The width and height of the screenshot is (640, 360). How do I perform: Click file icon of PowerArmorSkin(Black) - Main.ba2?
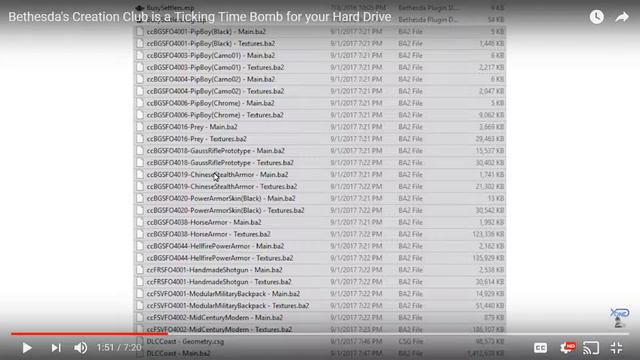click(140, 198)
